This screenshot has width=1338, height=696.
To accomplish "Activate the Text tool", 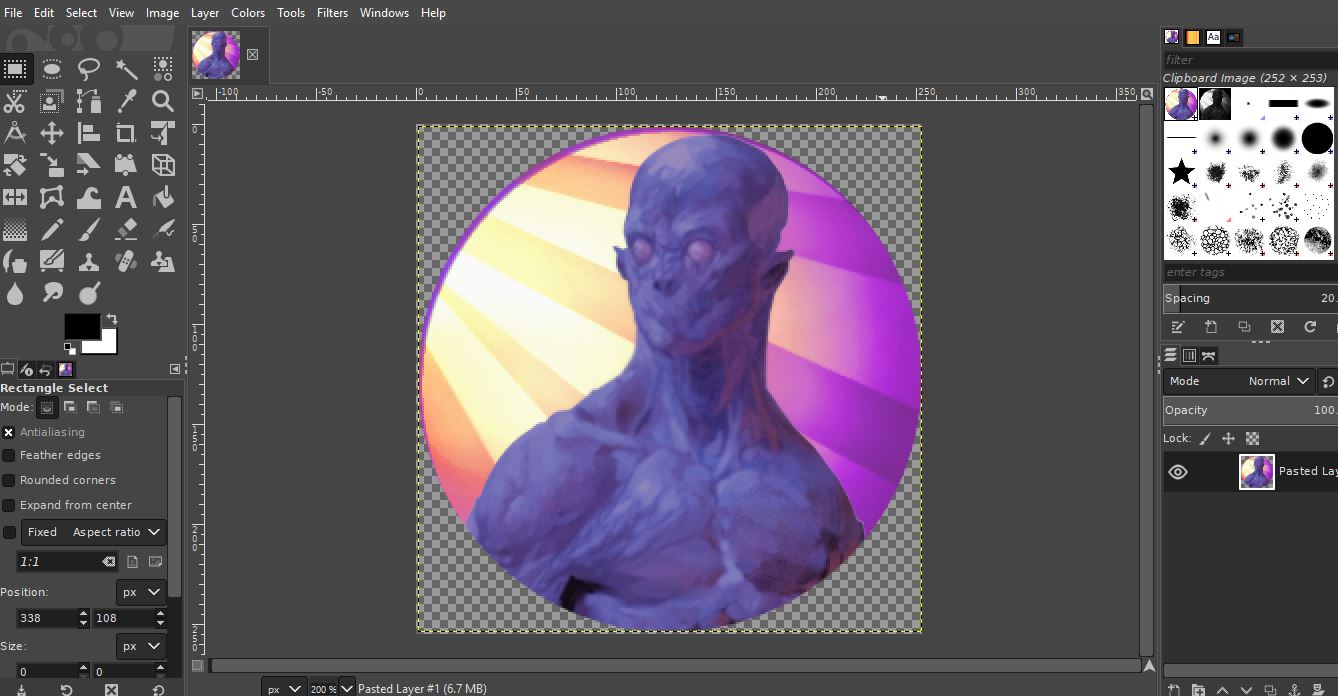I will click(x=126, y=197).
